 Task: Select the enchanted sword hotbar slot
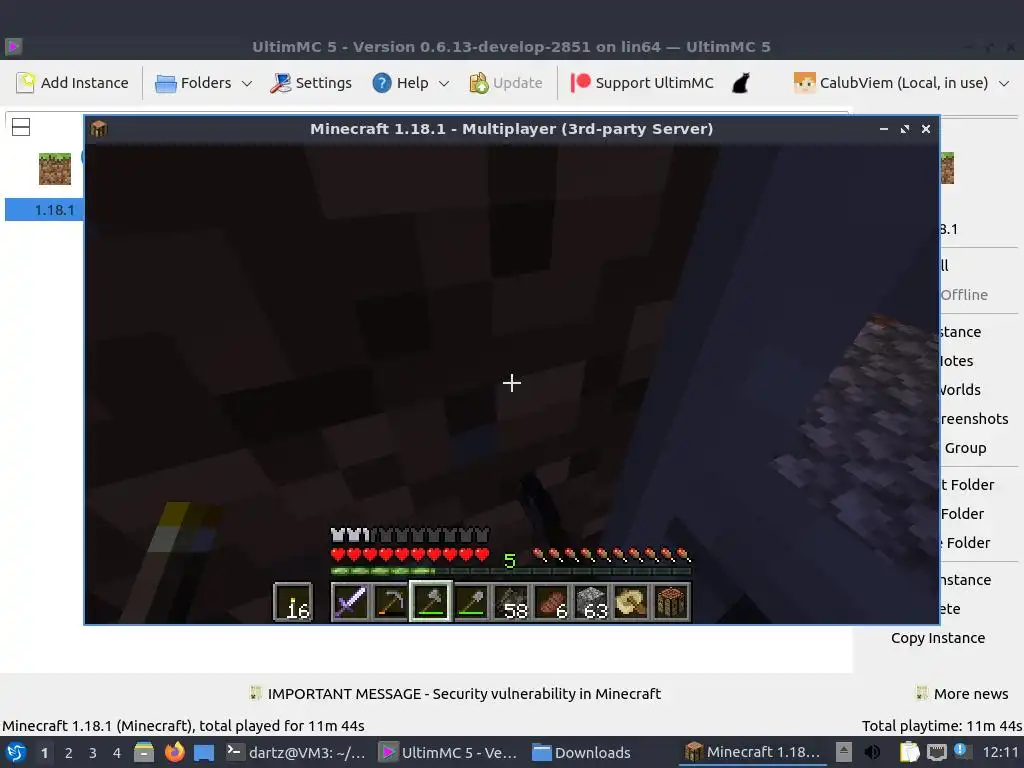point(350,602)
